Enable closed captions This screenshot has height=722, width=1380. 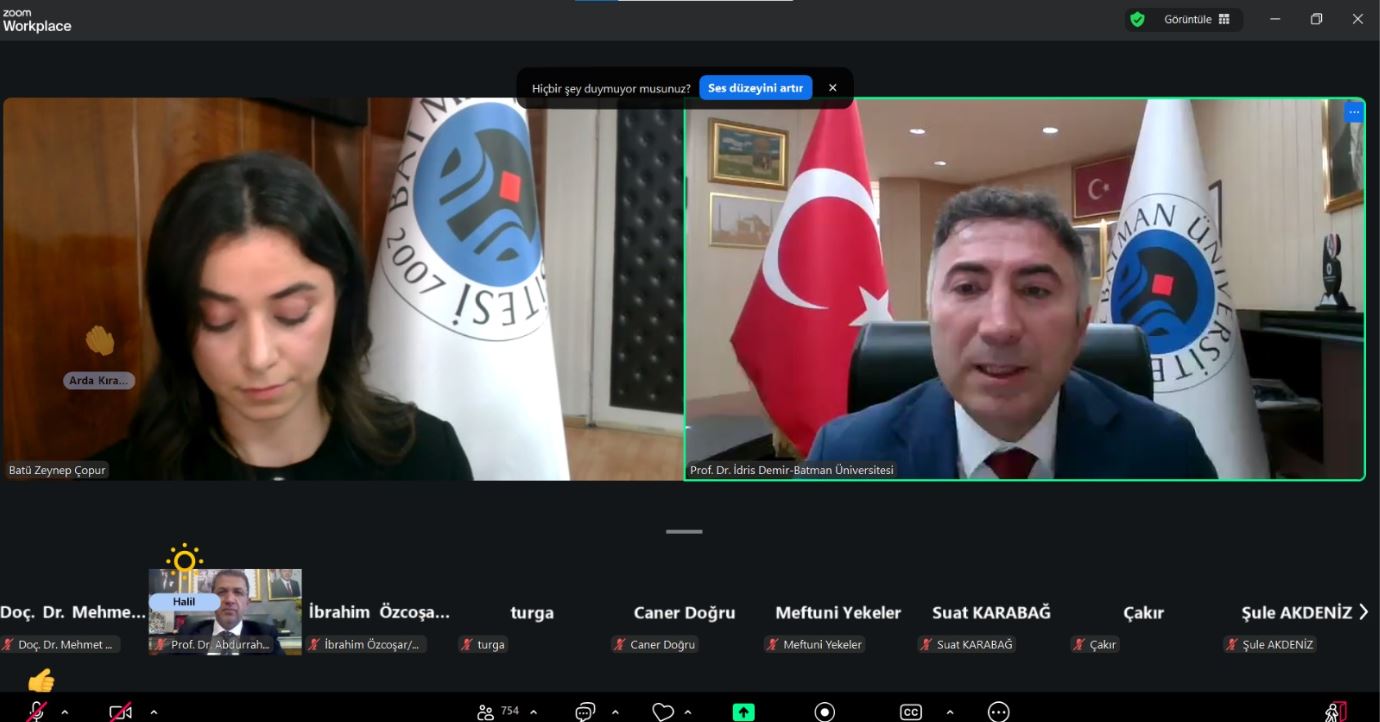910,711
